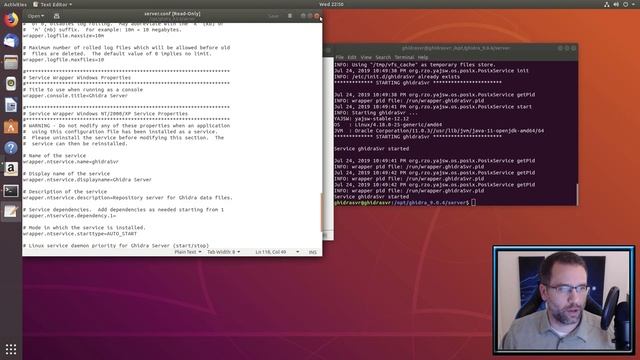640x360 pixels.
Task: Show Applications grid in the dock
Action: [11, 349]
